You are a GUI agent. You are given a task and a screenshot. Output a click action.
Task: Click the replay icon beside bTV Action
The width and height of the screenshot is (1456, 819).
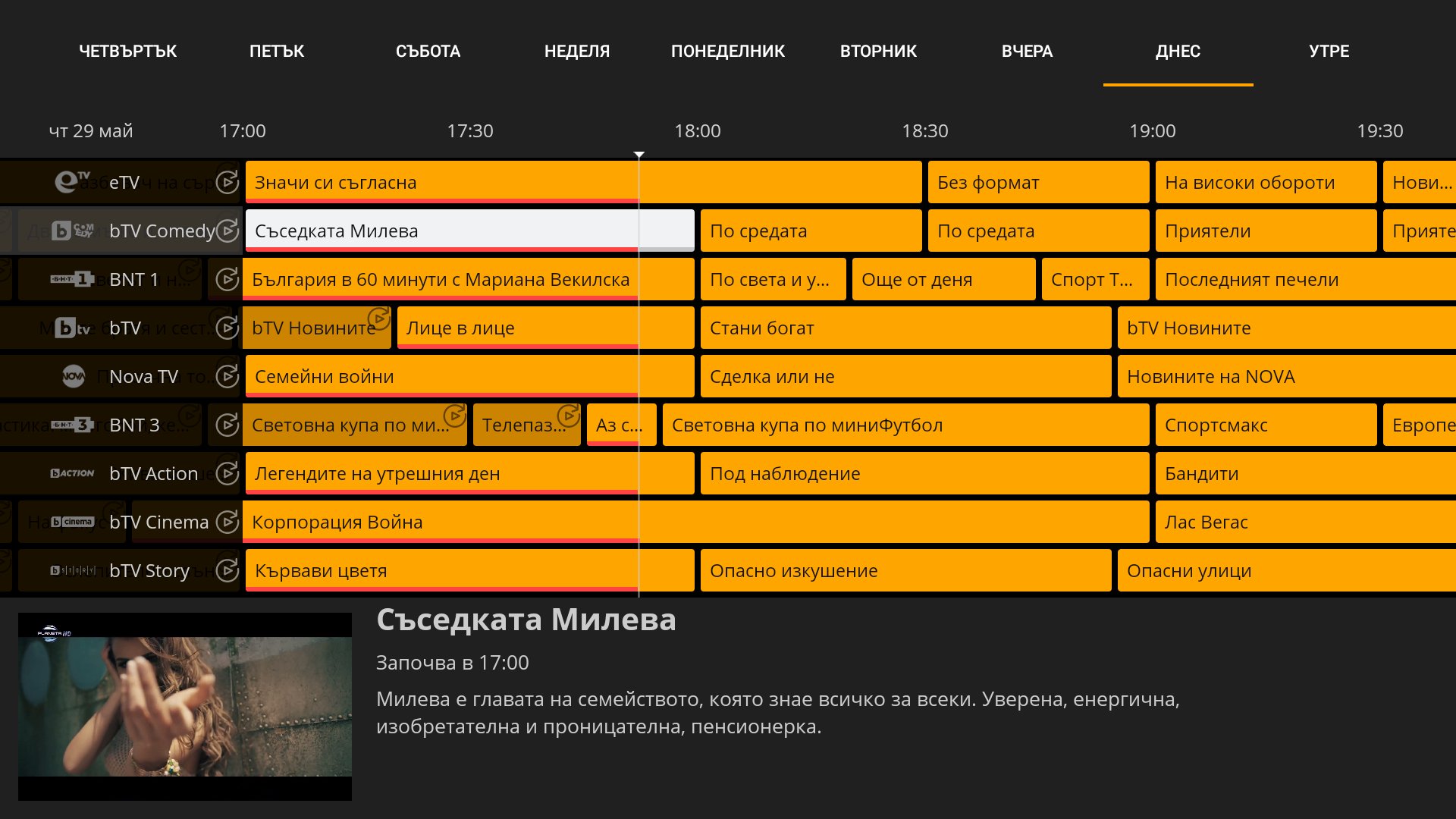(227, 473)
